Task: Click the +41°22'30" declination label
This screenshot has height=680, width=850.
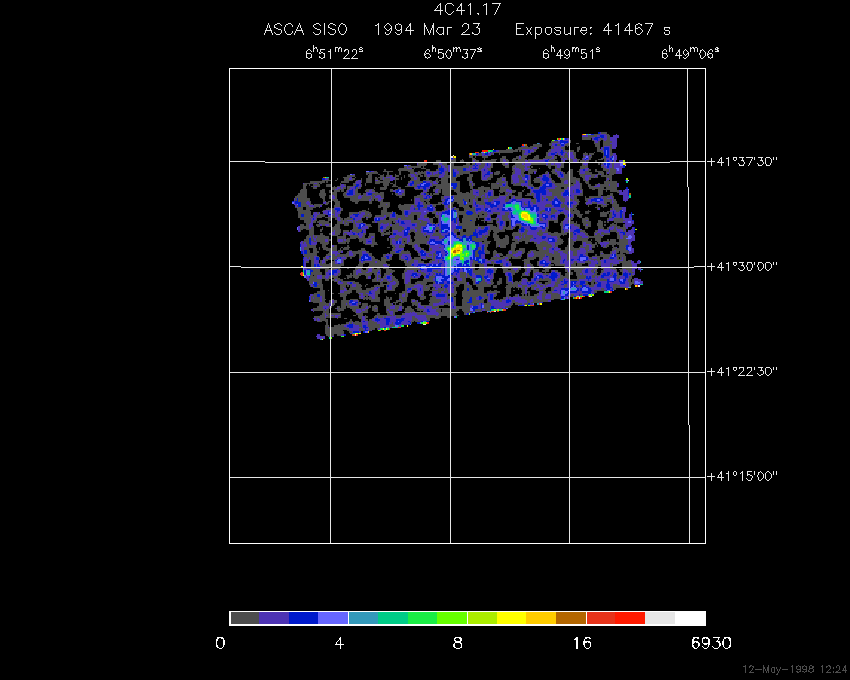Action: (x=743, y=372)
